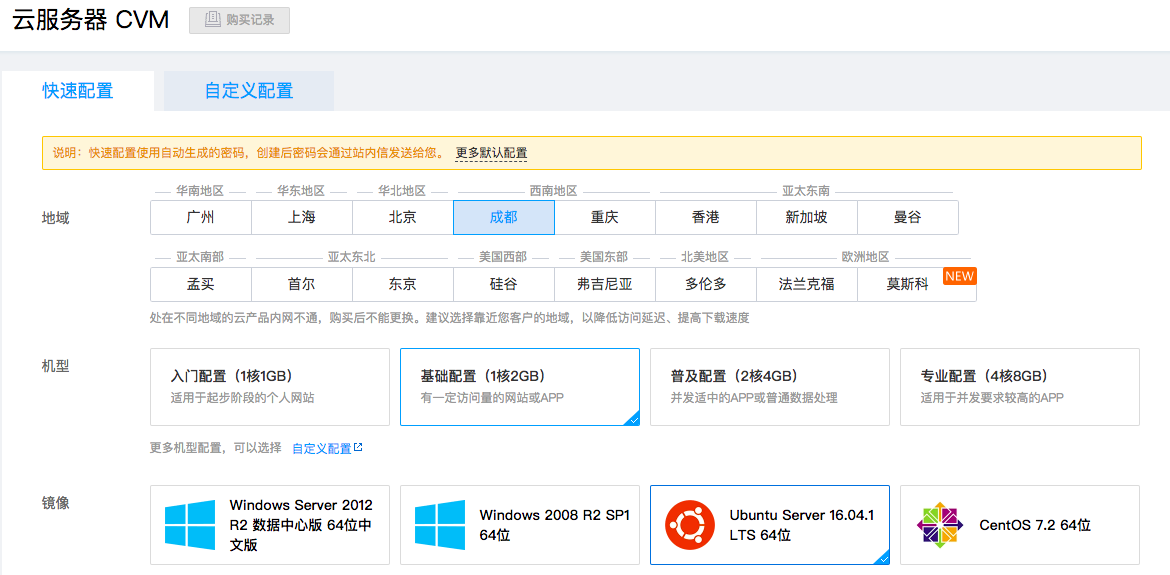Select the 普及配置 (2核4GB) option
This screenshot has width=1170, height=575.
point(770,386)
